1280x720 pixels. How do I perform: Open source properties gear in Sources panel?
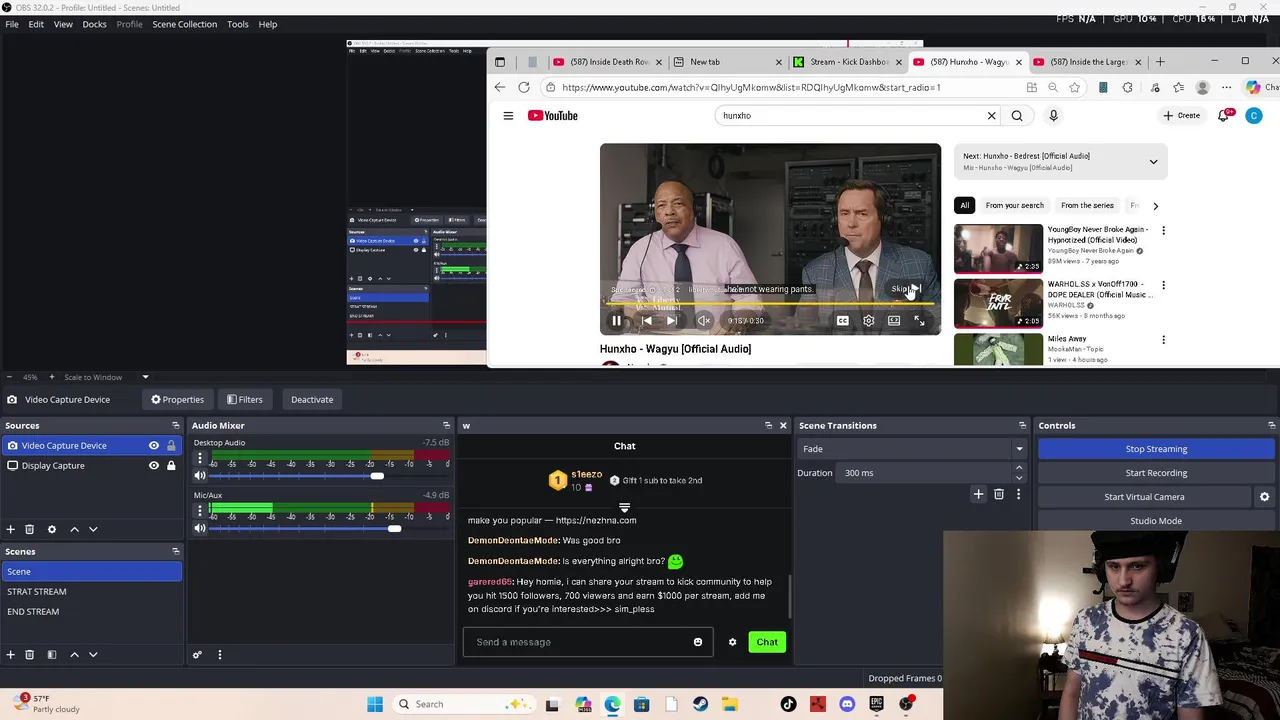click(x=52, y=529)
